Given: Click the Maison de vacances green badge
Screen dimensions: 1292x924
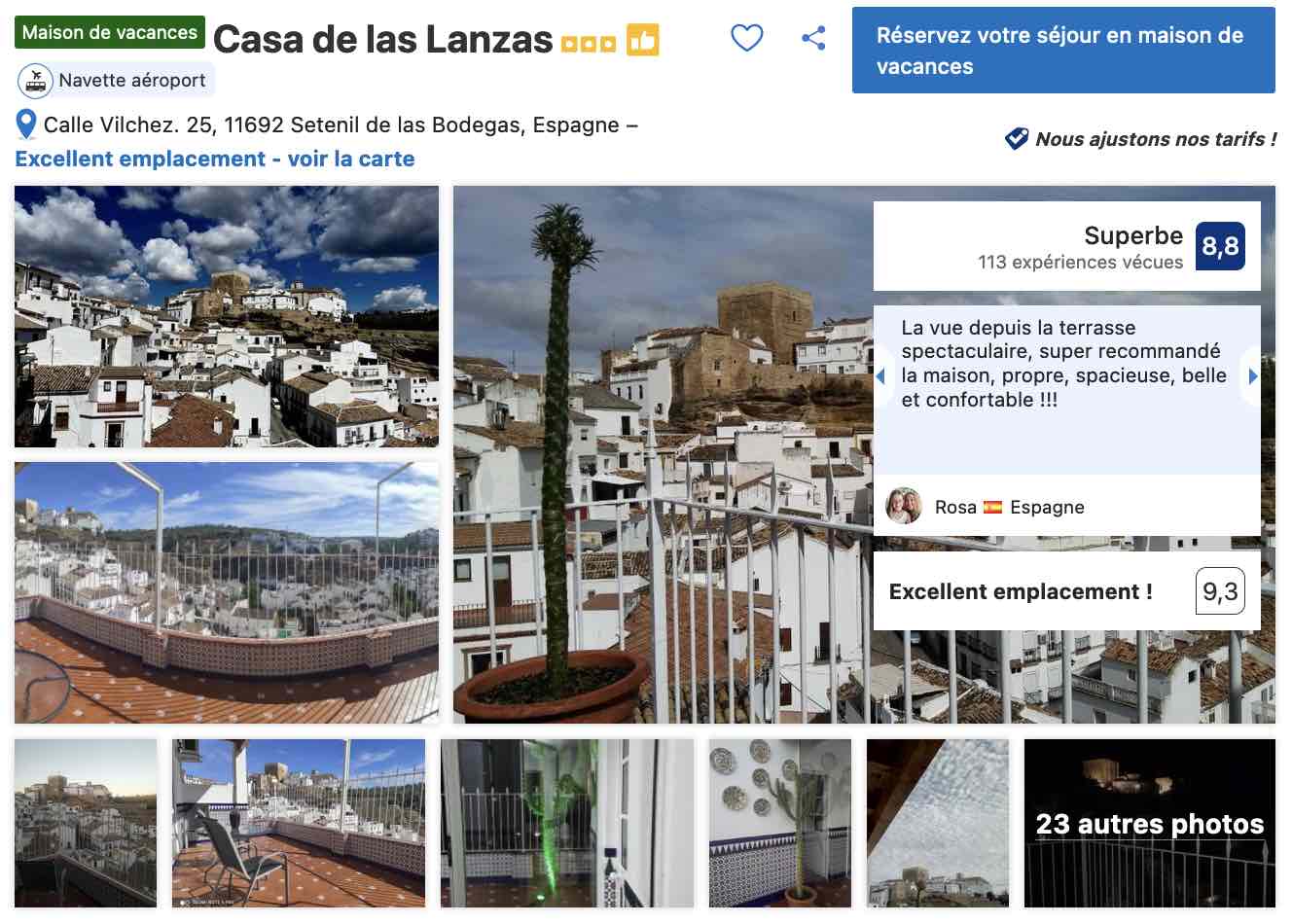Looking at the screenshot, I should click(110, 32).
